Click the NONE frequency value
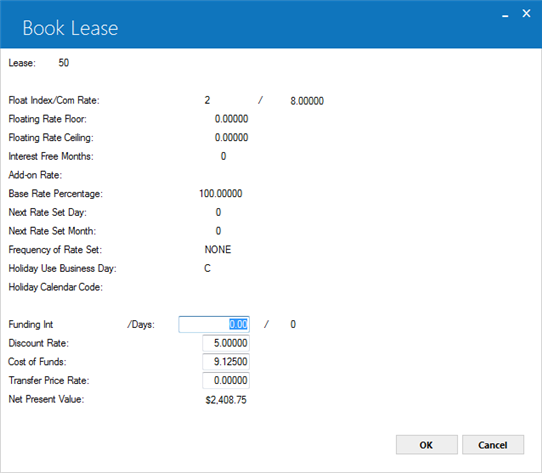The height and width of the screenshot is (473, 542). click(x=218, y=250)
